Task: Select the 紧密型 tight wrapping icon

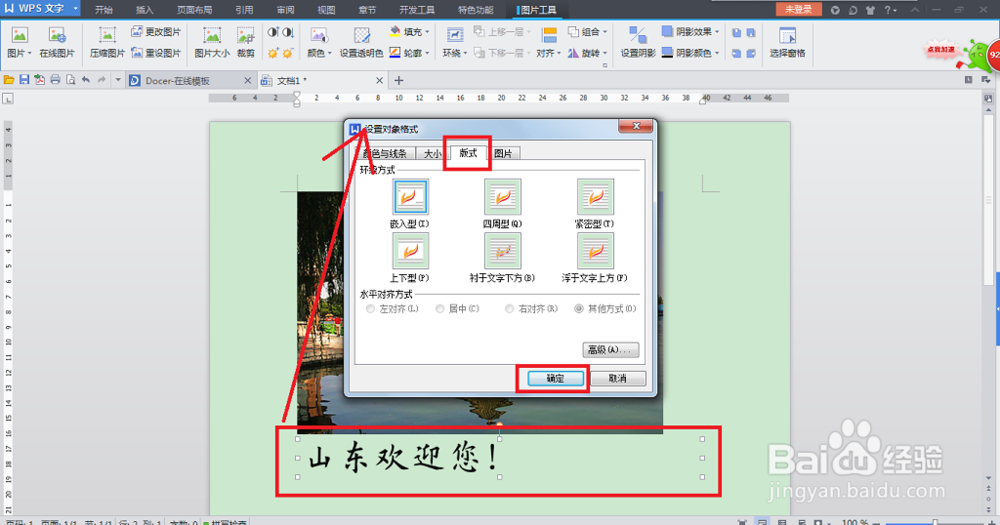Action: click(595, 196)
